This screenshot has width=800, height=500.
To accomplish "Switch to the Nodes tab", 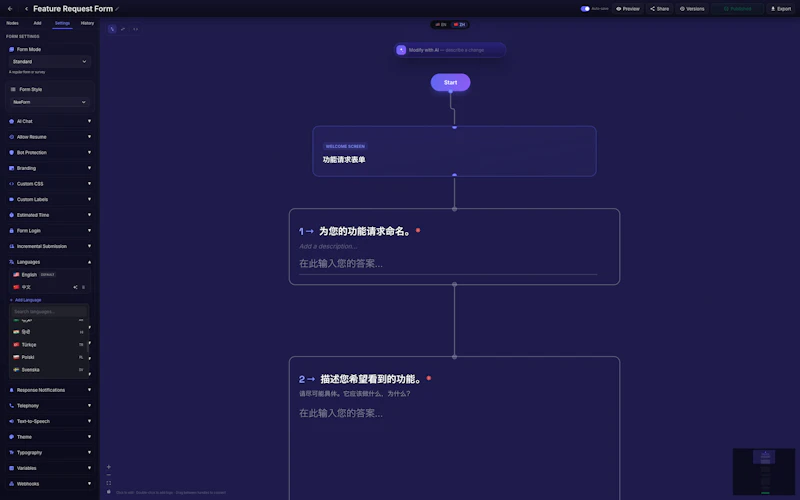I will pyautogui.click(x=12, y=23).
